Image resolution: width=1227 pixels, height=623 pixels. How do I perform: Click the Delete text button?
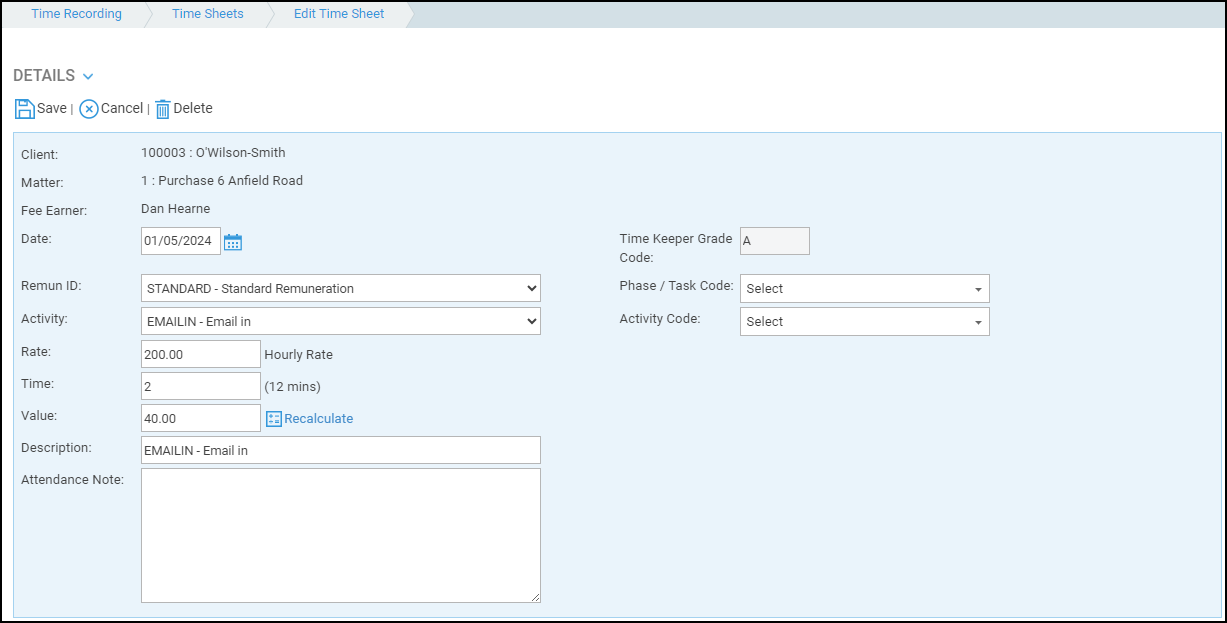[192, 108]
